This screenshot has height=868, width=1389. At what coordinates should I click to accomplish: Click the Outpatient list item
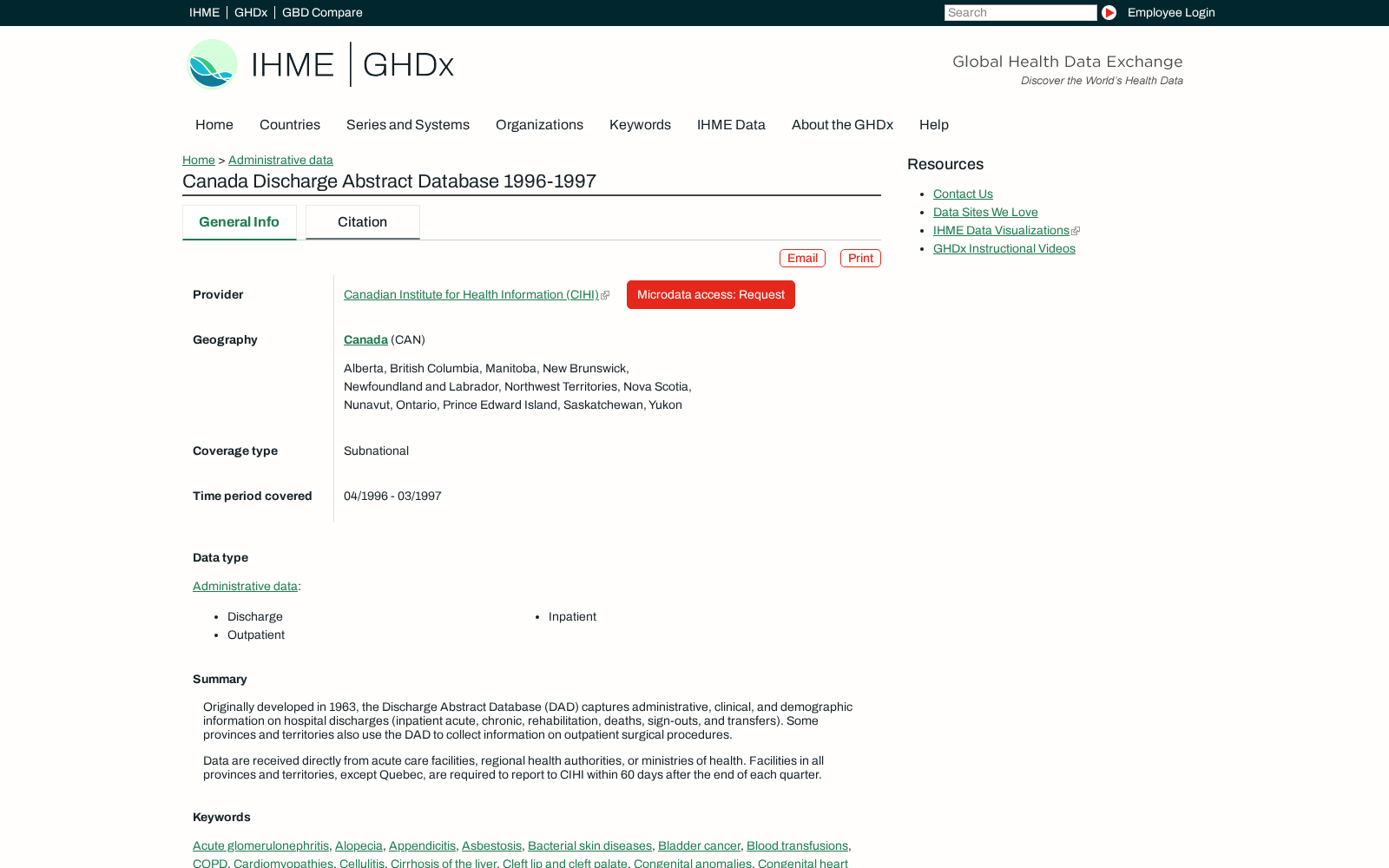[256, 635]
